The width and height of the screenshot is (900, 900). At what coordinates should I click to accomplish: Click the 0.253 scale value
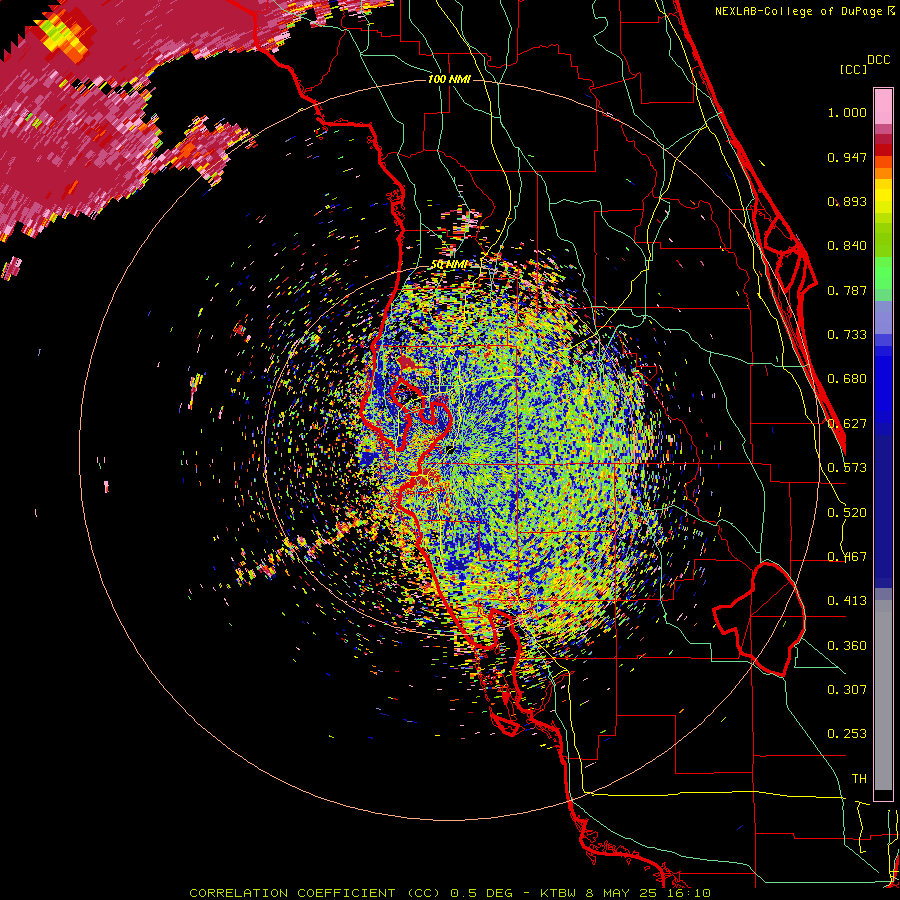coord(847,734)
